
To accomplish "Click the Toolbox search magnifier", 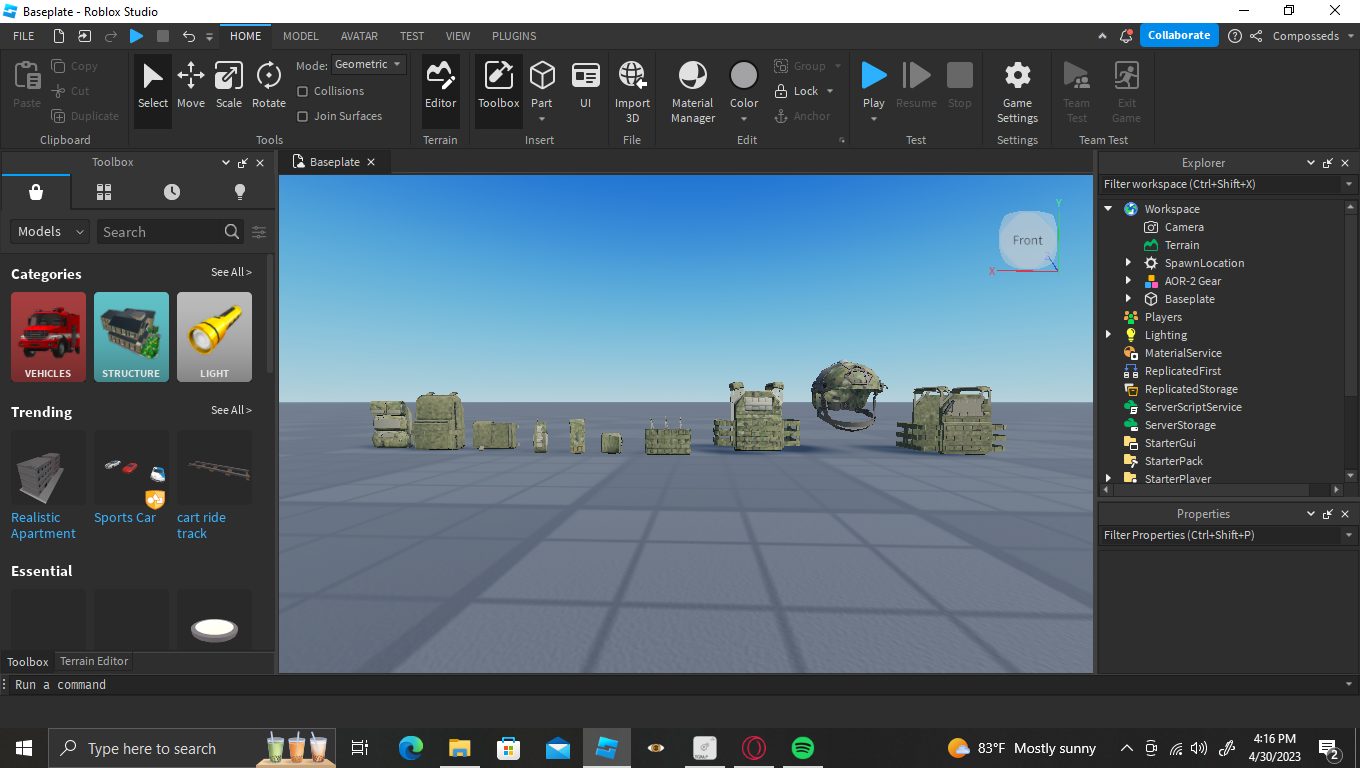I will 232,232.
